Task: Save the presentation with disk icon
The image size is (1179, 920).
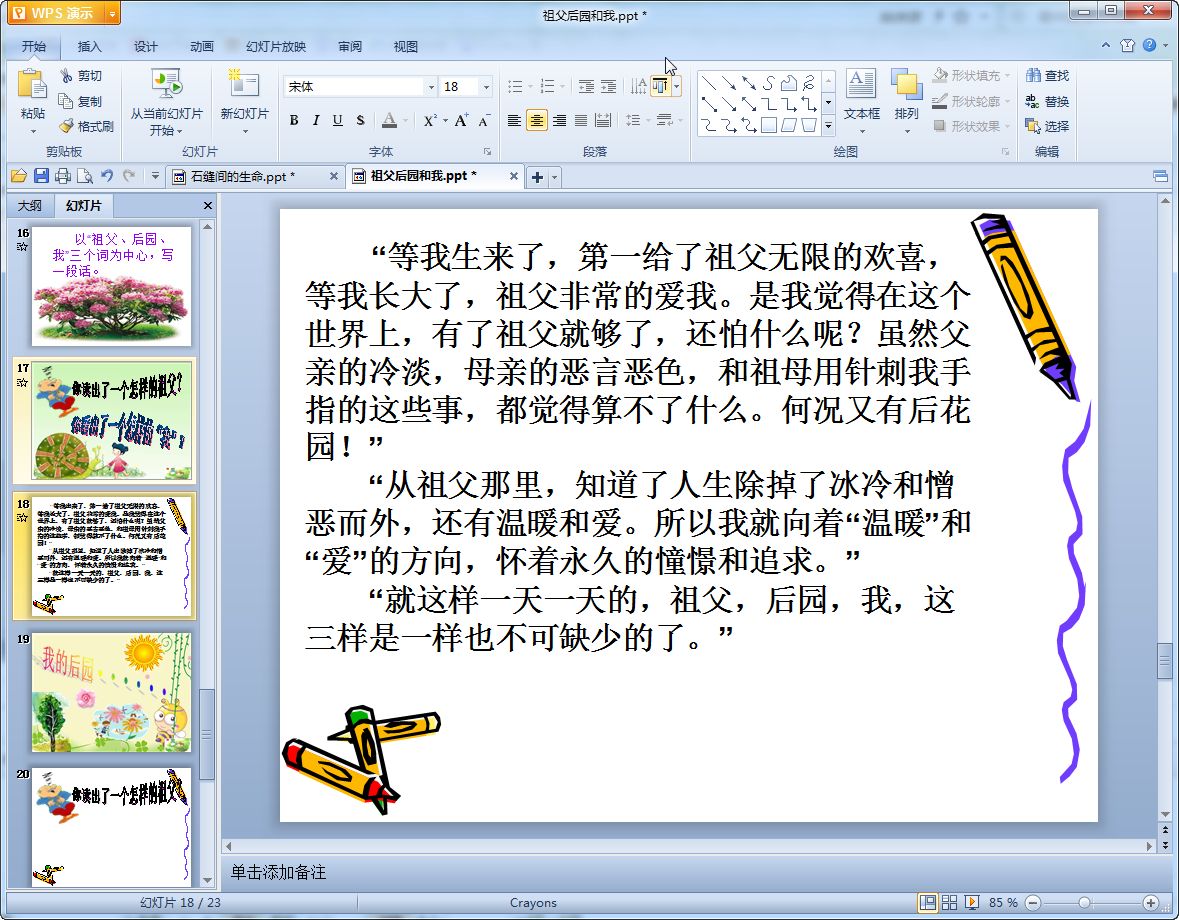Action: pyautogui.click(x=41, y=176)
